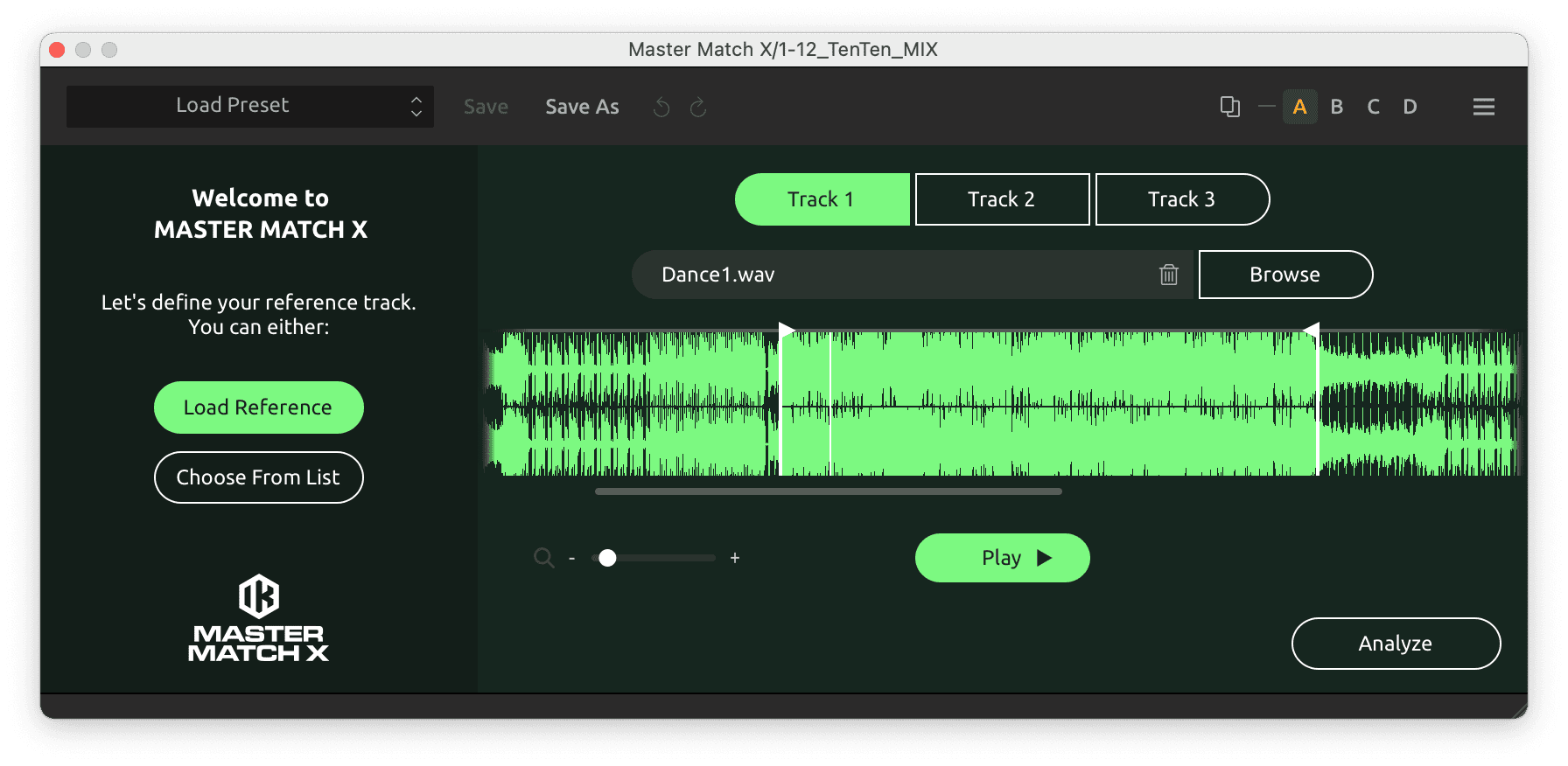Click the copy preset icon
The image size is (1568, 766).
coord(1229,107)
